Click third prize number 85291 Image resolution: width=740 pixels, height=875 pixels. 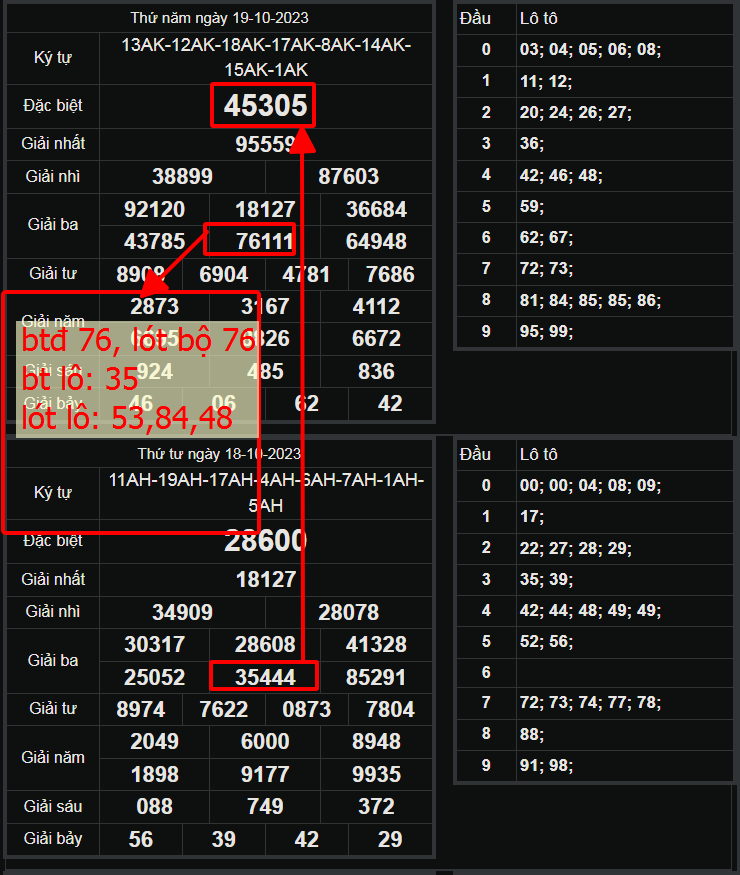[x=376, y=677]
